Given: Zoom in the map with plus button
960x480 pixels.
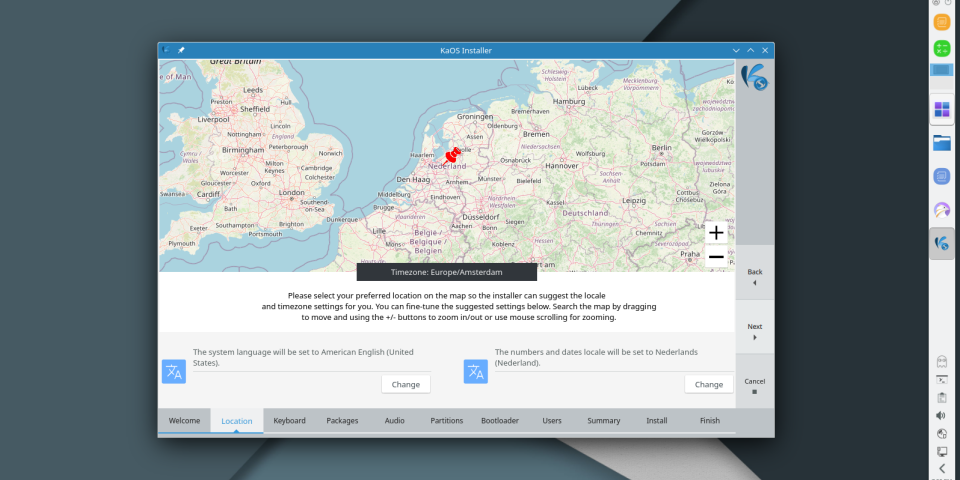Looking at the screenshot, I should (x=716, y=233).
